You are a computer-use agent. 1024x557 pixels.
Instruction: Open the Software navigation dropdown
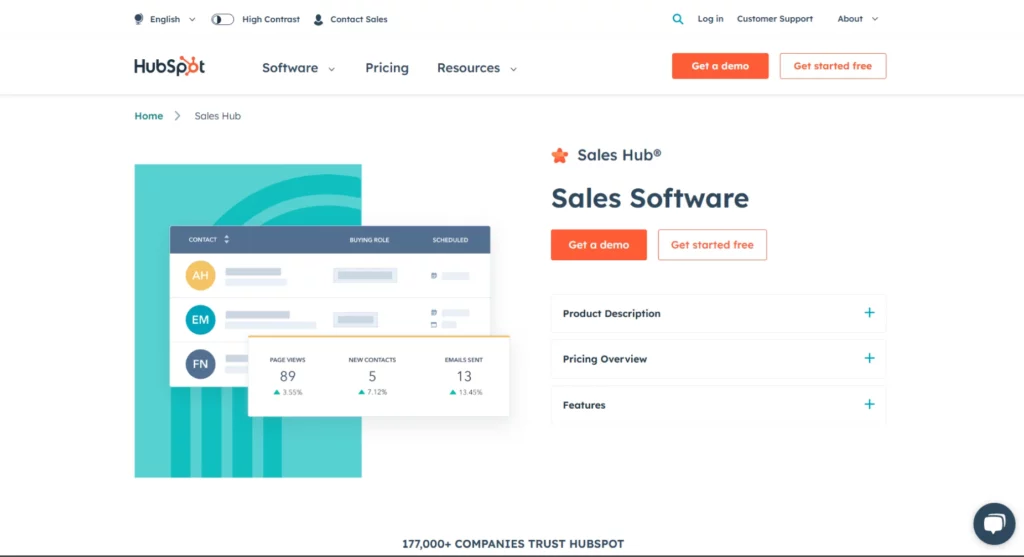(x=298, y=68)
